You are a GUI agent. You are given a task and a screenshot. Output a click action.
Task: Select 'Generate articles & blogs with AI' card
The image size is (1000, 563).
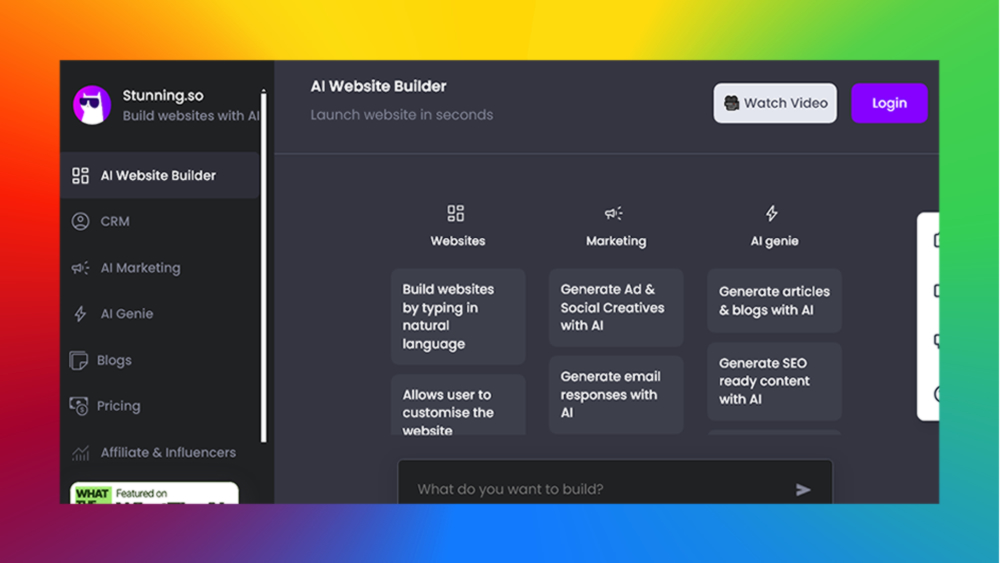[x=774, y=300]
